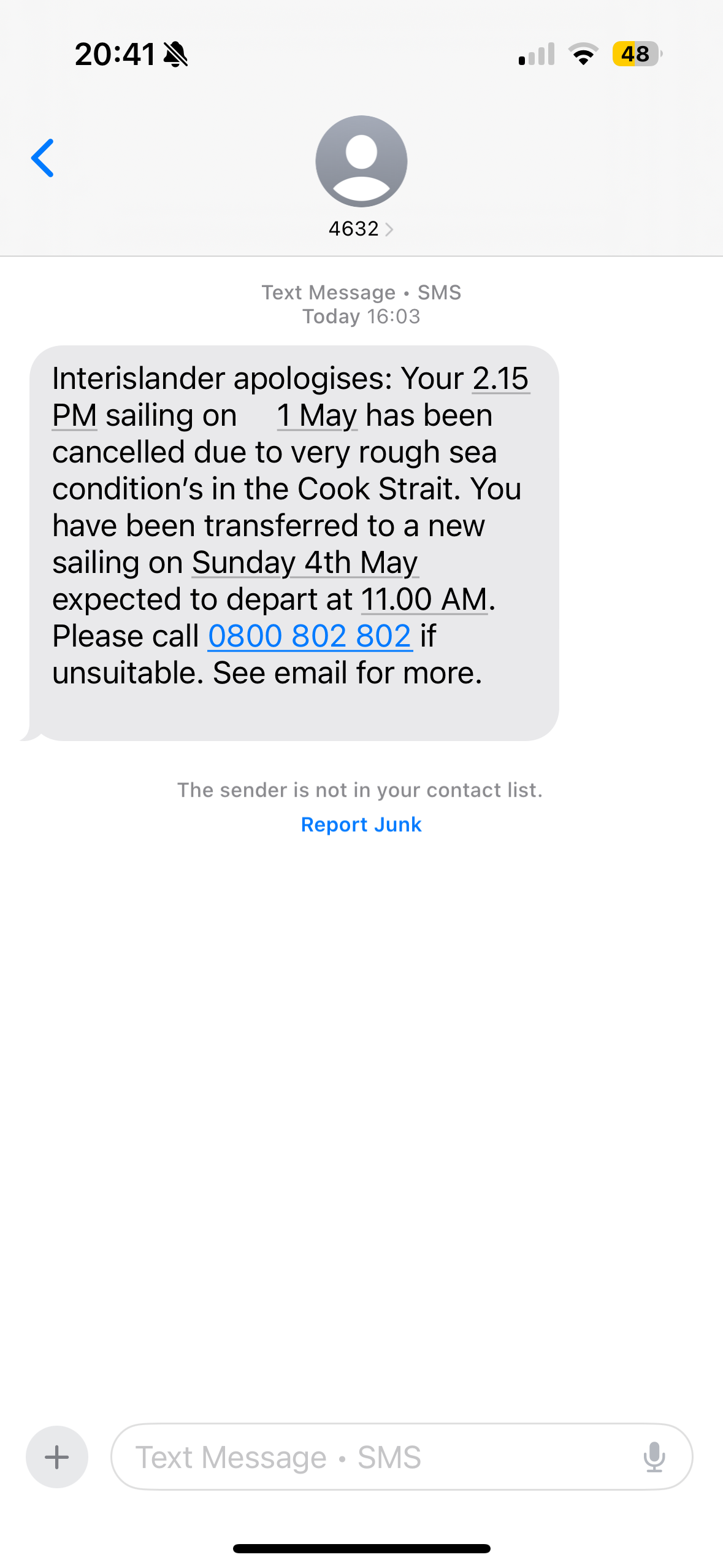Viewport: 723px width, 1568px height.
Task: Tap the Interislander message bubble
Action: pos(294,543)
